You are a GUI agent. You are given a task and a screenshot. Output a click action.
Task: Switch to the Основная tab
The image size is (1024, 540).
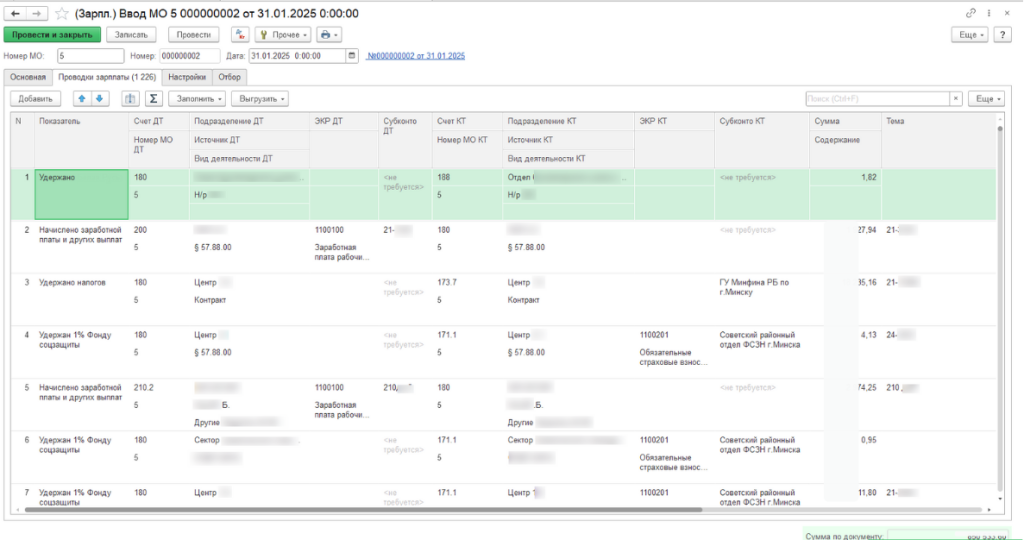[x=27, y=76]
